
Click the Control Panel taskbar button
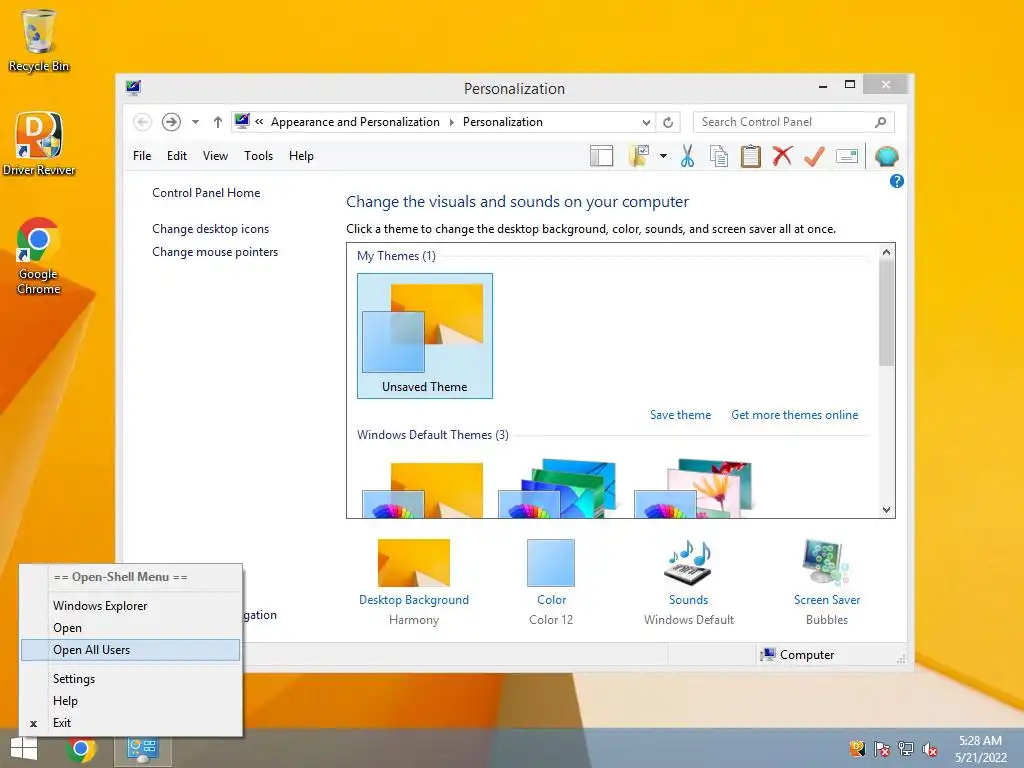click(x=142, y=750)
